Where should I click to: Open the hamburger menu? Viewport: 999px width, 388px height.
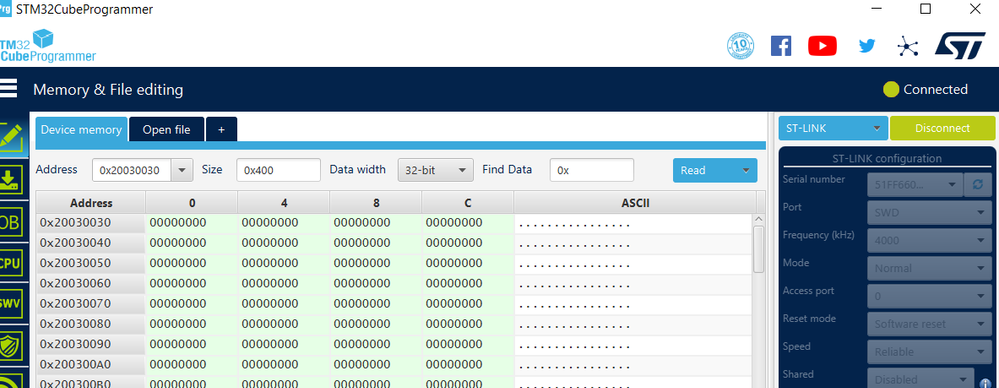click(x=8, y=89)
